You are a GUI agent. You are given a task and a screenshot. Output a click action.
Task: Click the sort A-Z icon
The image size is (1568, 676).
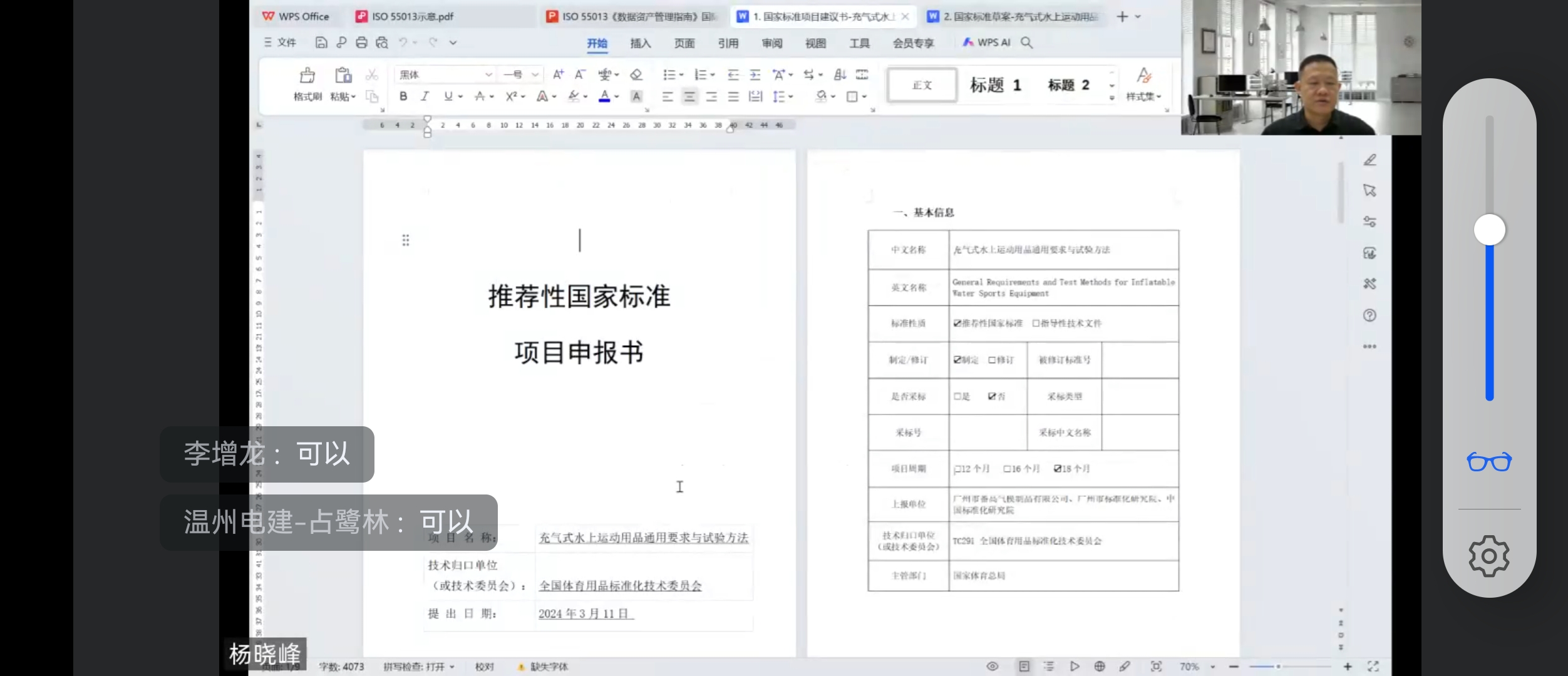pos(840,74)
